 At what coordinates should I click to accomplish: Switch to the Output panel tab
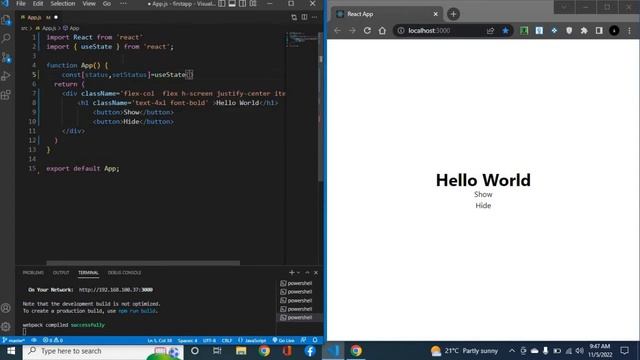61,273
